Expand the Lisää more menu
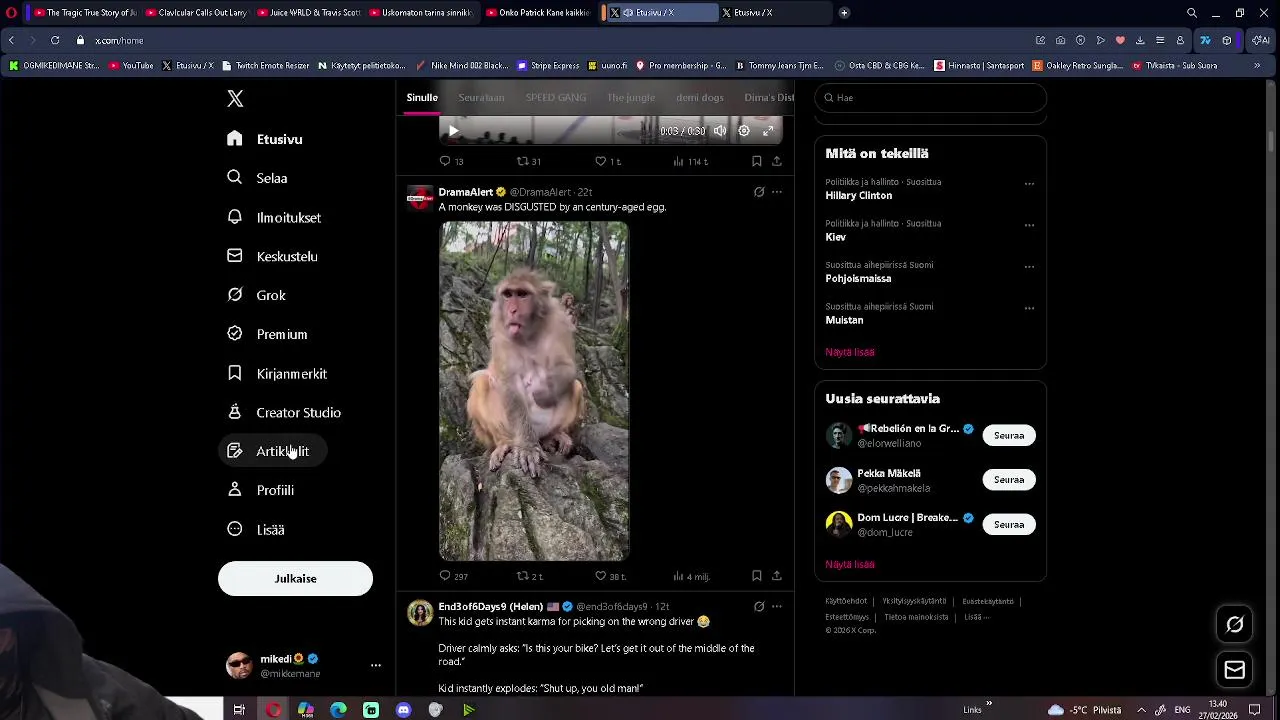1280x720 pixels. [x=257, y=529]
